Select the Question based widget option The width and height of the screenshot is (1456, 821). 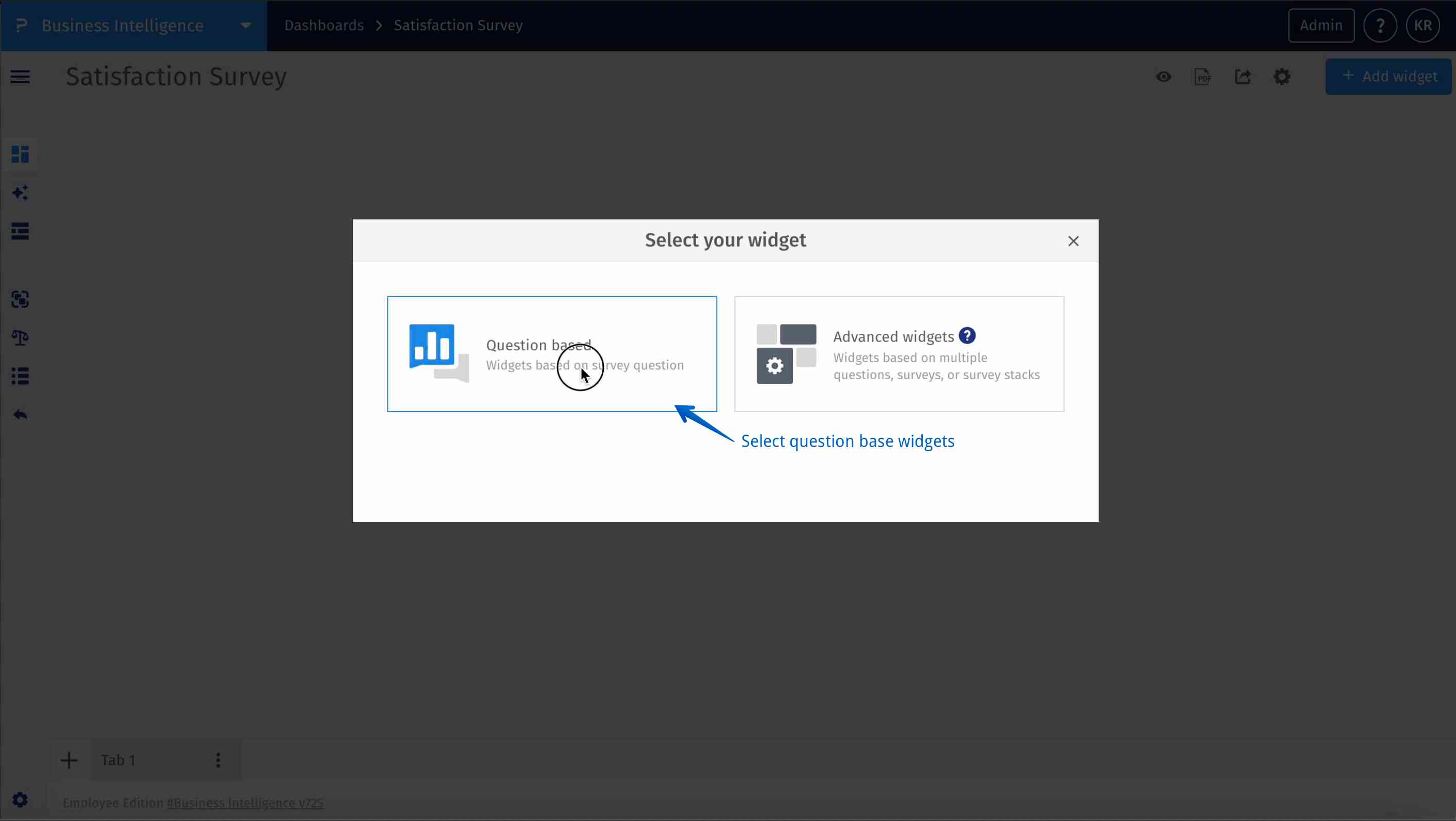coord(552,354)
